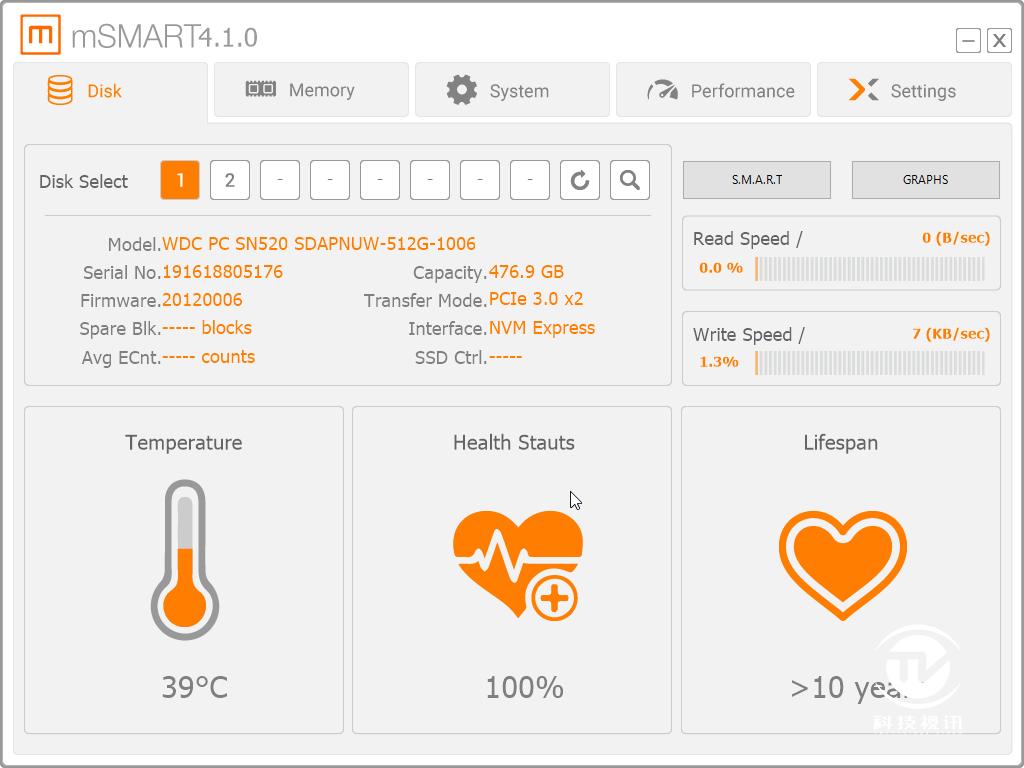This screenshot has height=768, width=1024.
Task: Click the 0.0 % read percentage
Action: (x=721, y=268)
